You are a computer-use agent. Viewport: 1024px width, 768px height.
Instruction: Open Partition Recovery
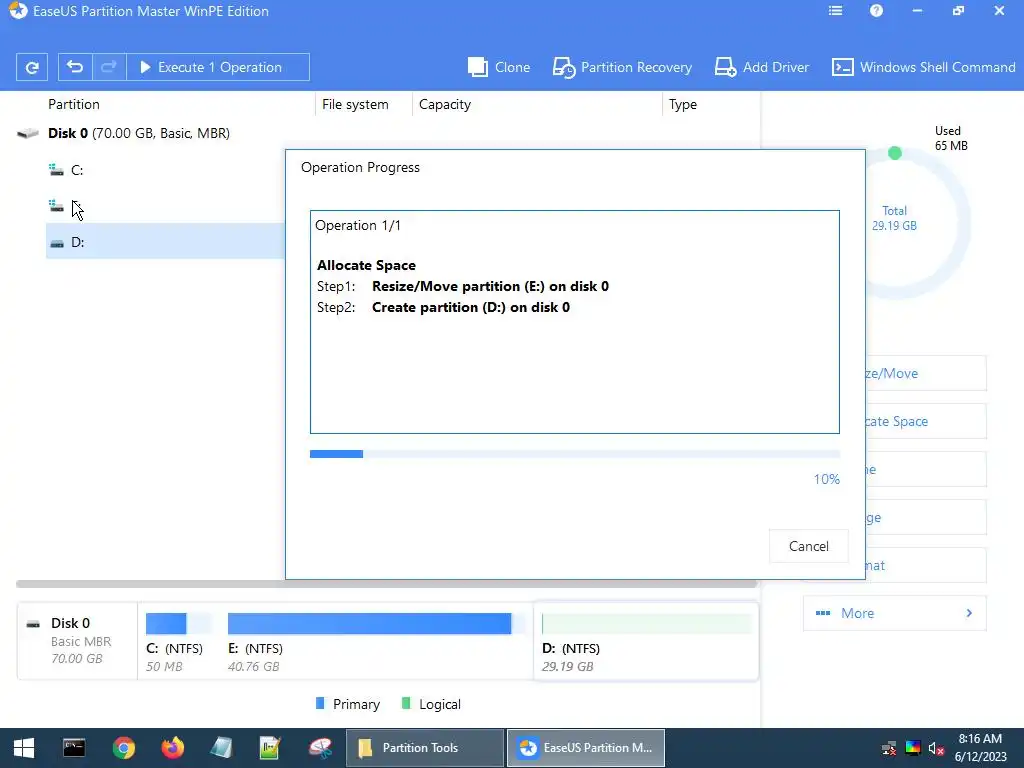tap(622, 67)
